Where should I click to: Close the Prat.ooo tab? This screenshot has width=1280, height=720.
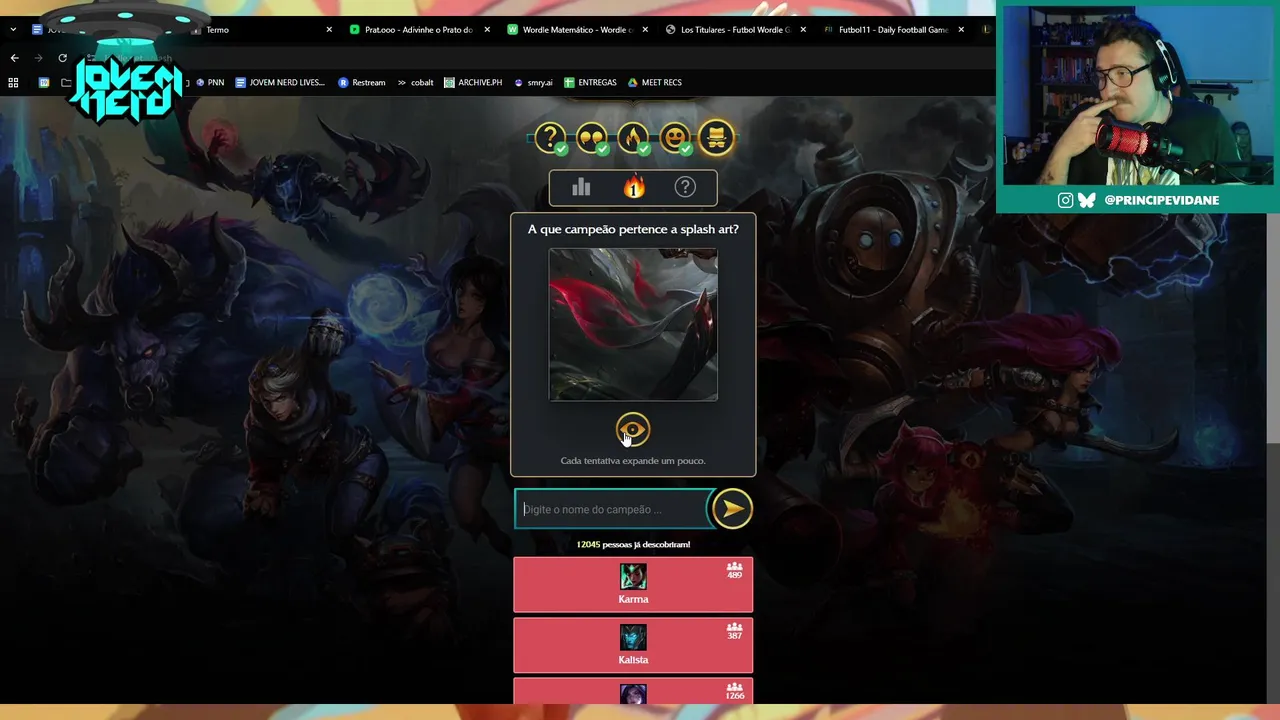tap(487, 30)
